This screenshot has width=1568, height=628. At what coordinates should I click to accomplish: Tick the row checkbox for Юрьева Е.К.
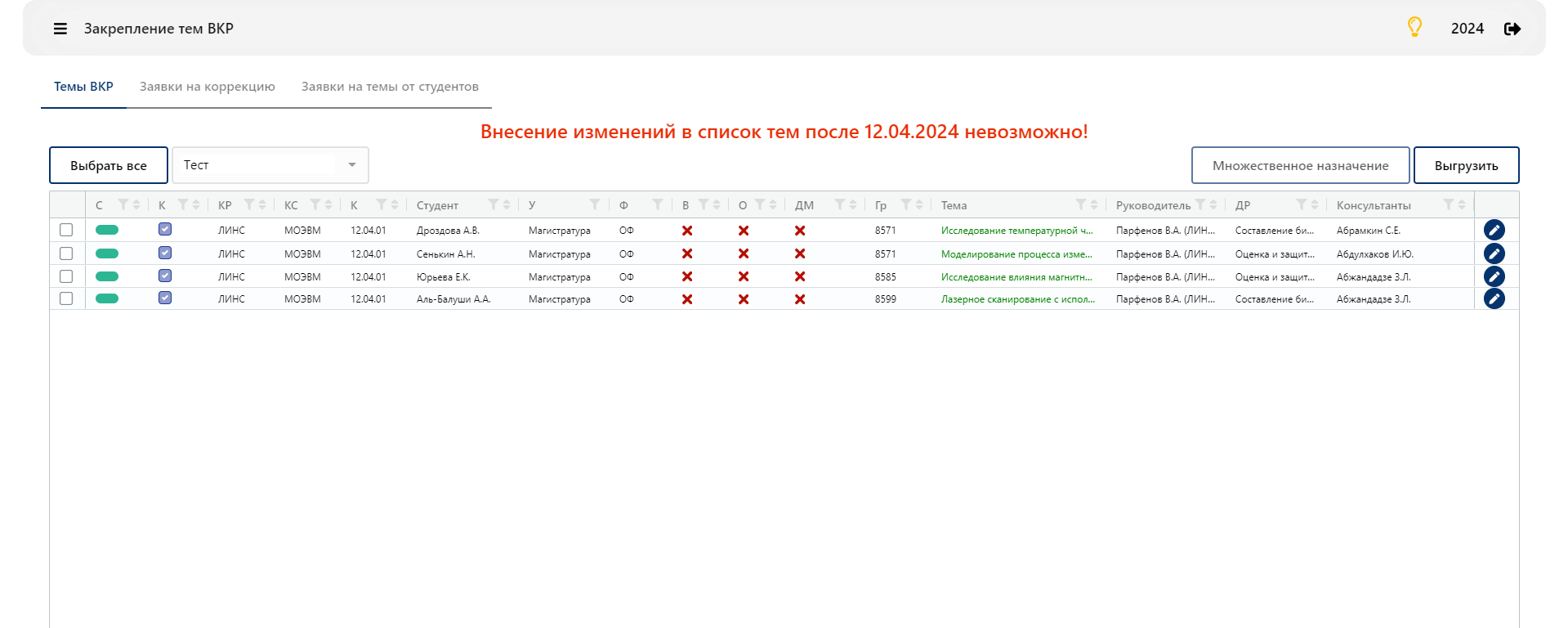click(66, 276)
